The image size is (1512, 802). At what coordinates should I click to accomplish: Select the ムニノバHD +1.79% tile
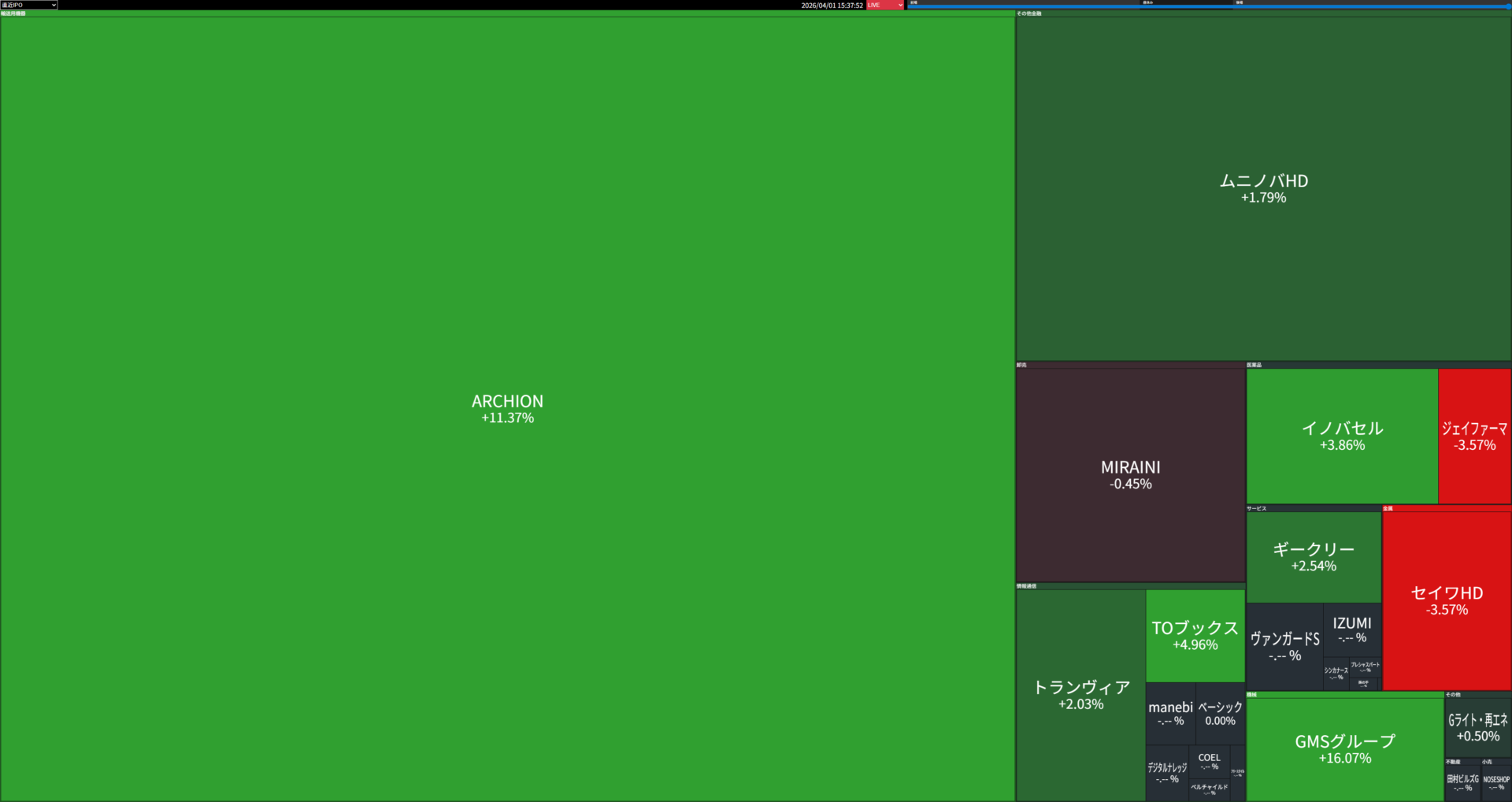1263,188
